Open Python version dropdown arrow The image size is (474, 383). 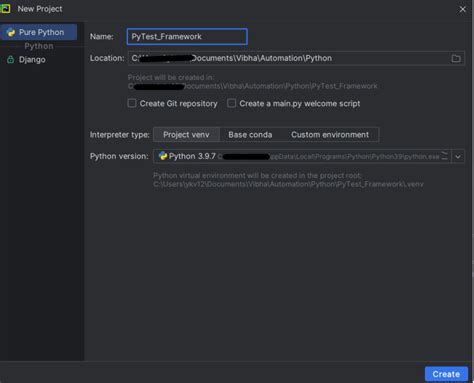[458, 156]
